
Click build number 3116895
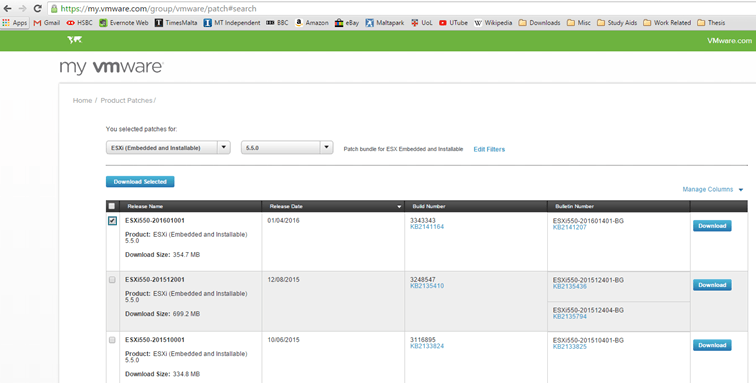pyautogui.click(x=422, y=340)
